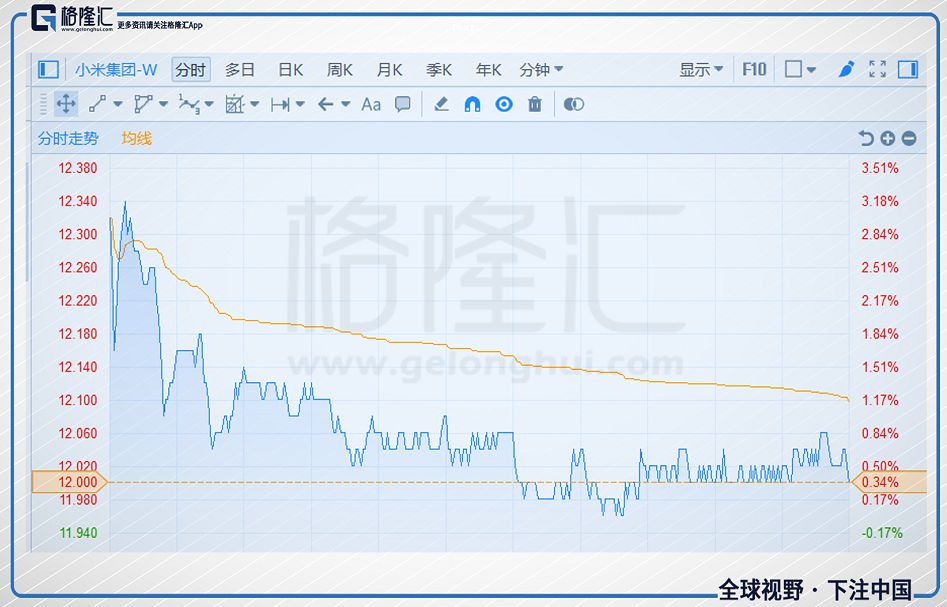Open the range marker dropdown arrow

click(x=300, y=104)
